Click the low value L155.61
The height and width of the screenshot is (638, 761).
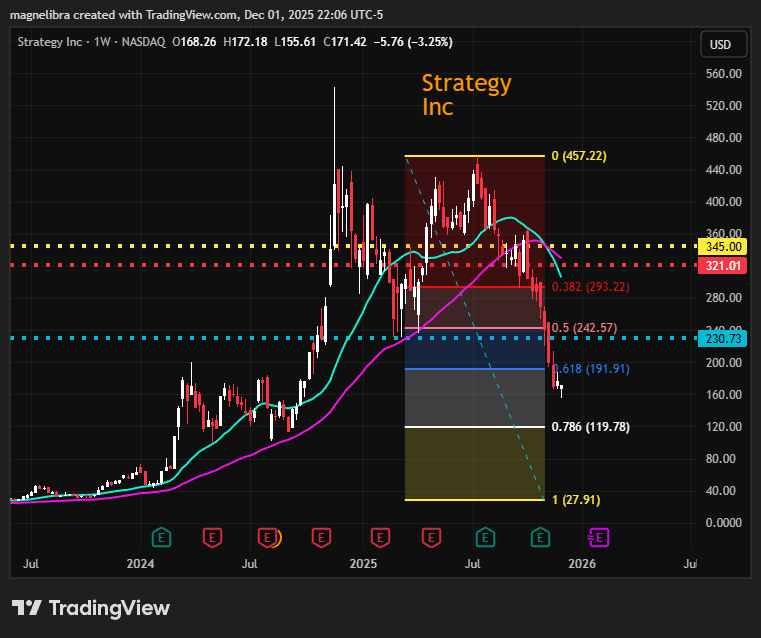(x=295, y=42)
